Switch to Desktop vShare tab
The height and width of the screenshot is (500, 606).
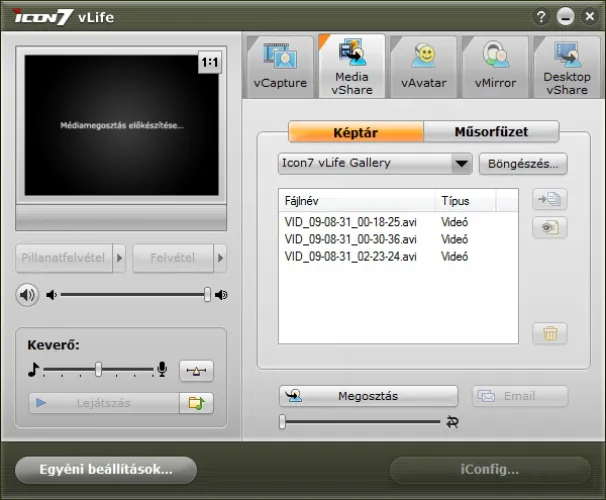coord(567,67)
